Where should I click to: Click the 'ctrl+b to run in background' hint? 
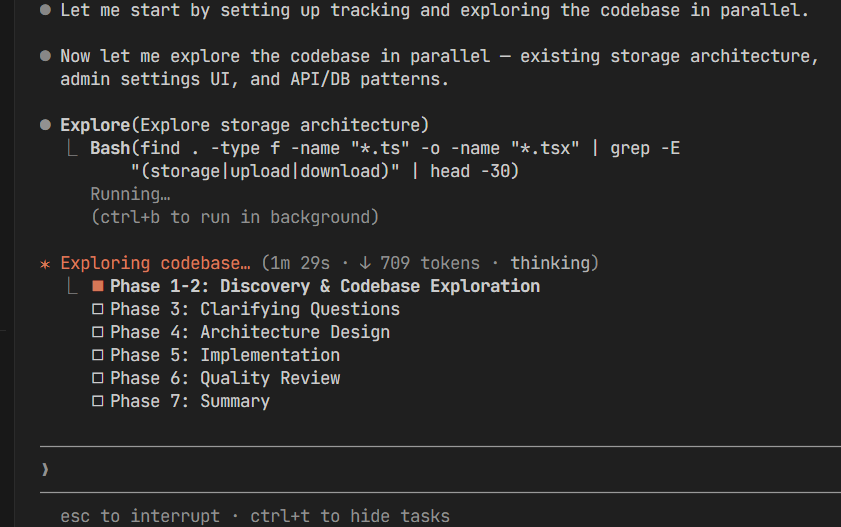pos(235,217)
